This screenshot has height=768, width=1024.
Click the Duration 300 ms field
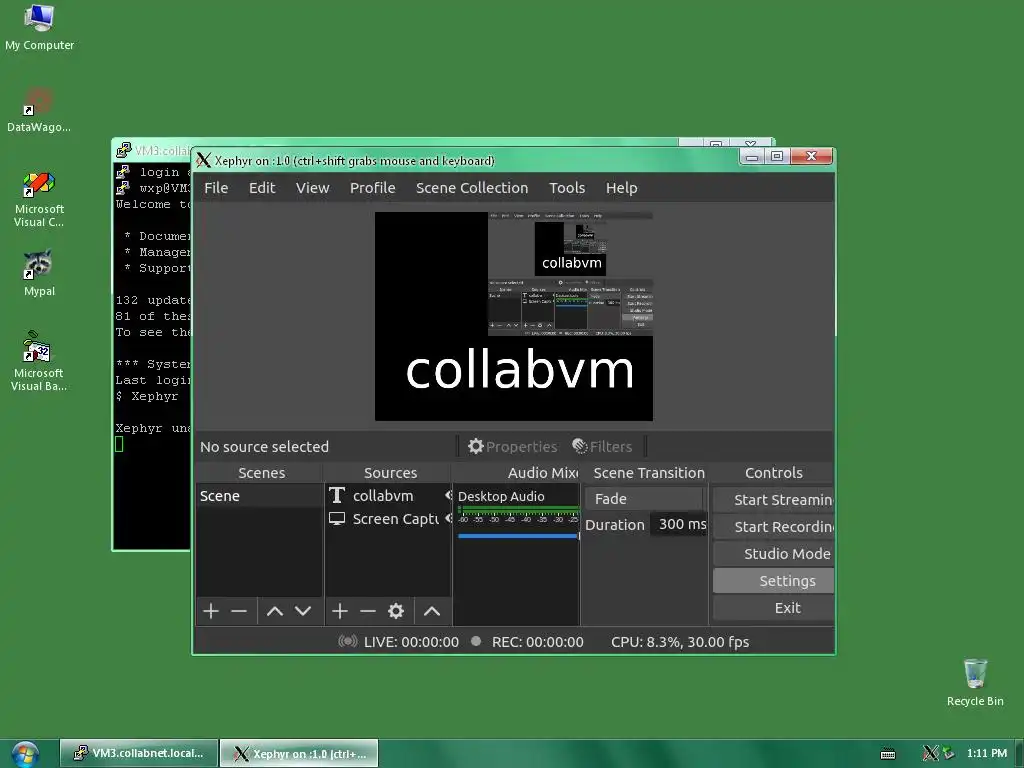(679, 524)
